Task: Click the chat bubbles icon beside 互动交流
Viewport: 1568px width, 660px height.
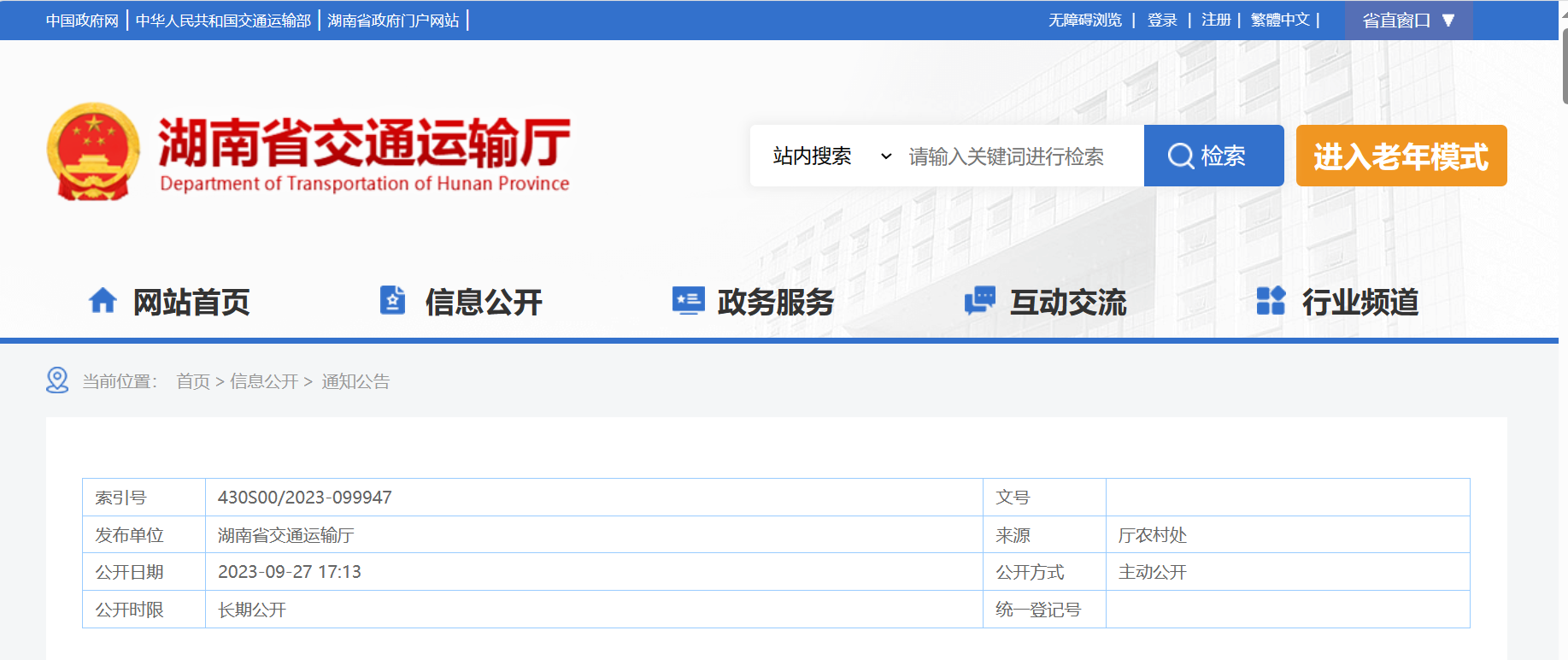Action: tap(980, 301)
